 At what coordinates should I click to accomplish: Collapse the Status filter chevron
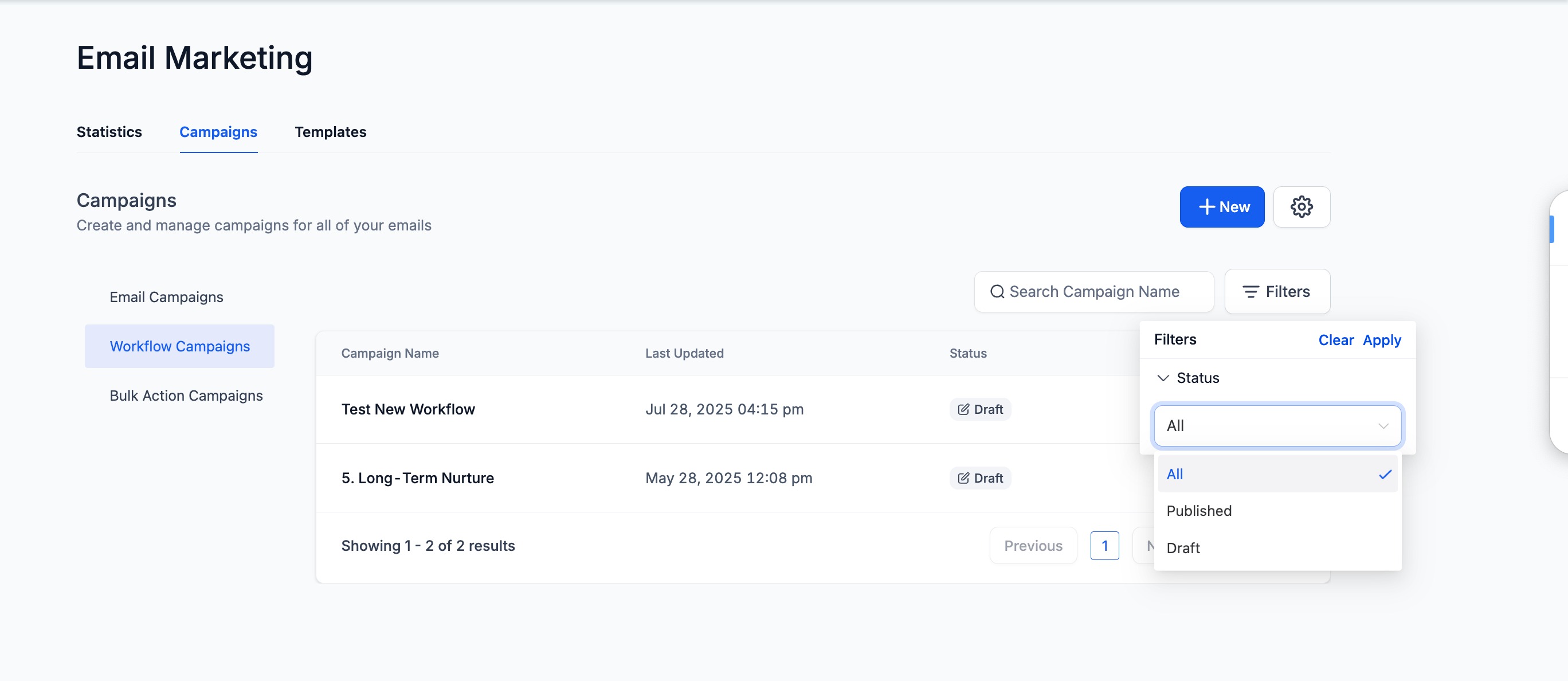tap(1163, 378)
